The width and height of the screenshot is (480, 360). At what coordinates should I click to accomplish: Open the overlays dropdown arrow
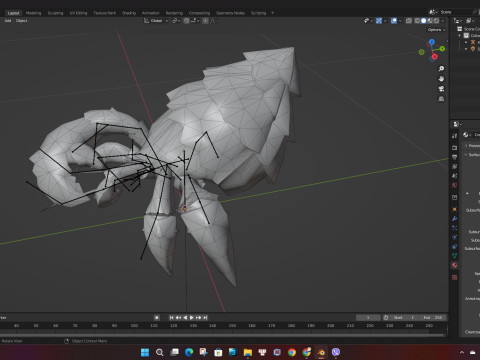click(x=400, y=21)
